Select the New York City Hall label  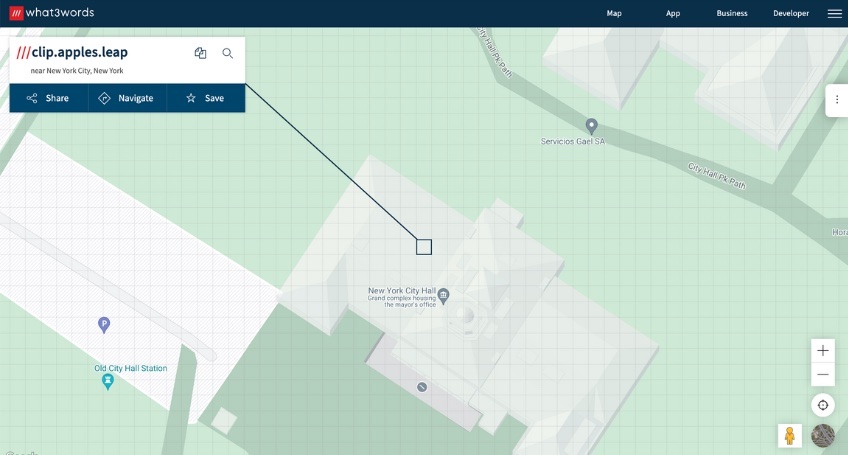pyautogui.click(x=402, y=291)
